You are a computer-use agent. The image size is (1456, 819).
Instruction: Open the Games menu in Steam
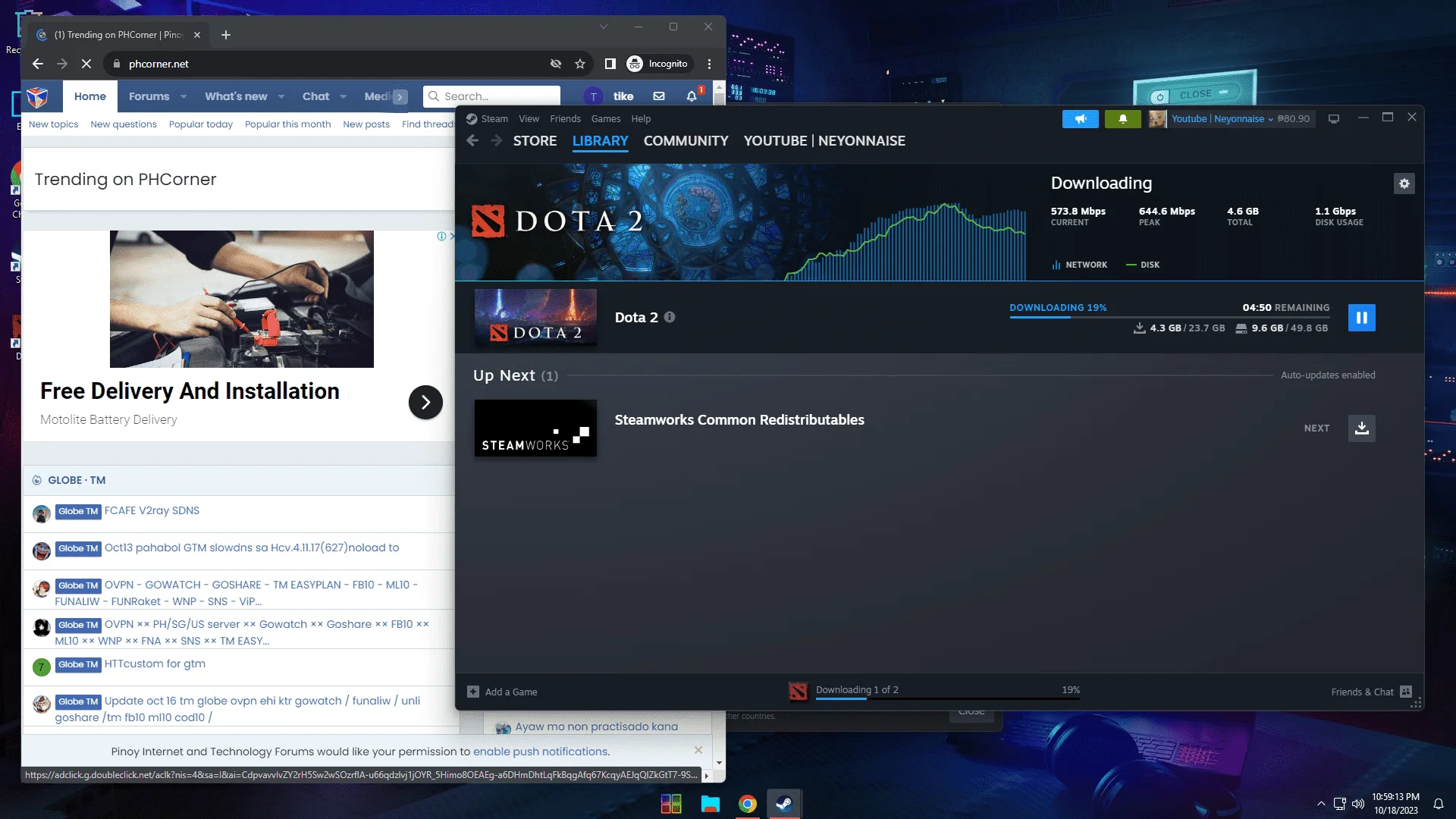pyautogui.click(x=605, y=119)
